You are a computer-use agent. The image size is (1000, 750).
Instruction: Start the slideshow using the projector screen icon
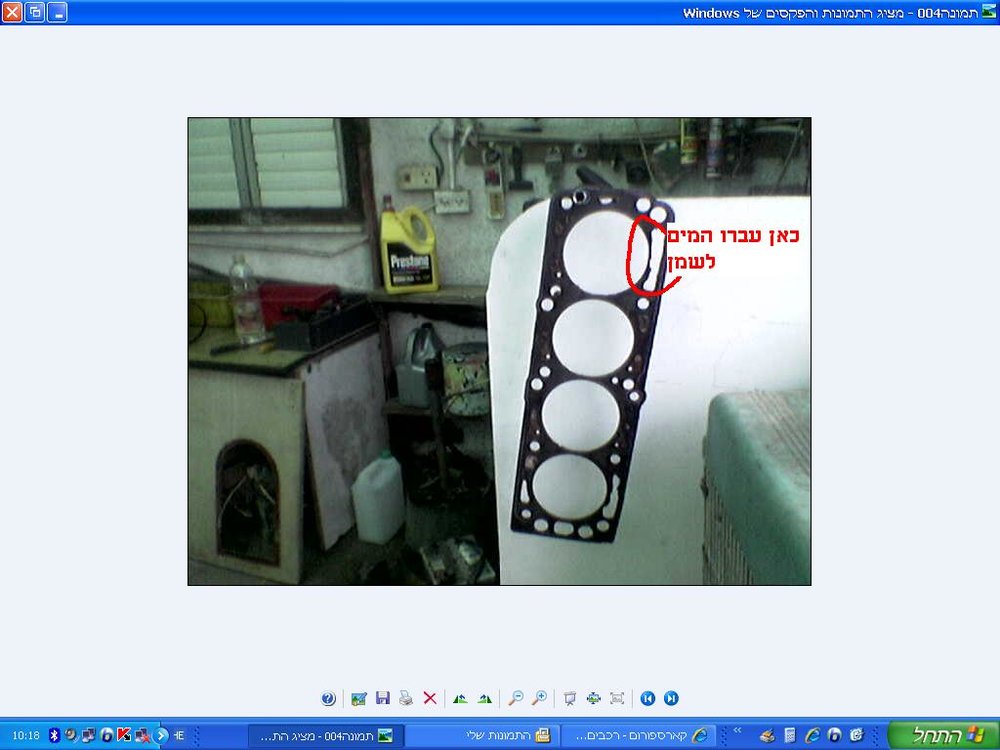570,698
